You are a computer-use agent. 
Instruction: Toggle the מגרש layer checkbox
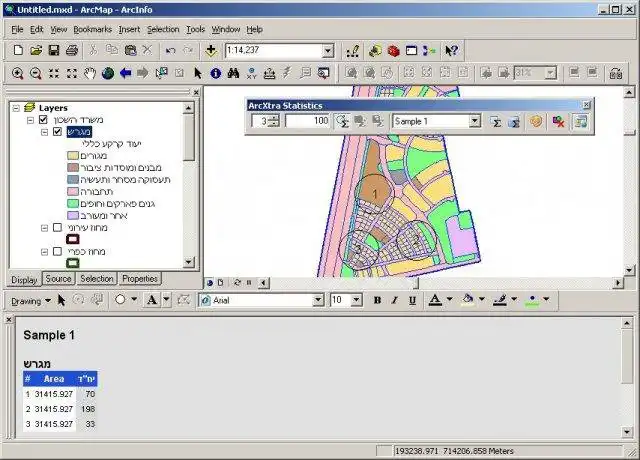coord(57,131)
